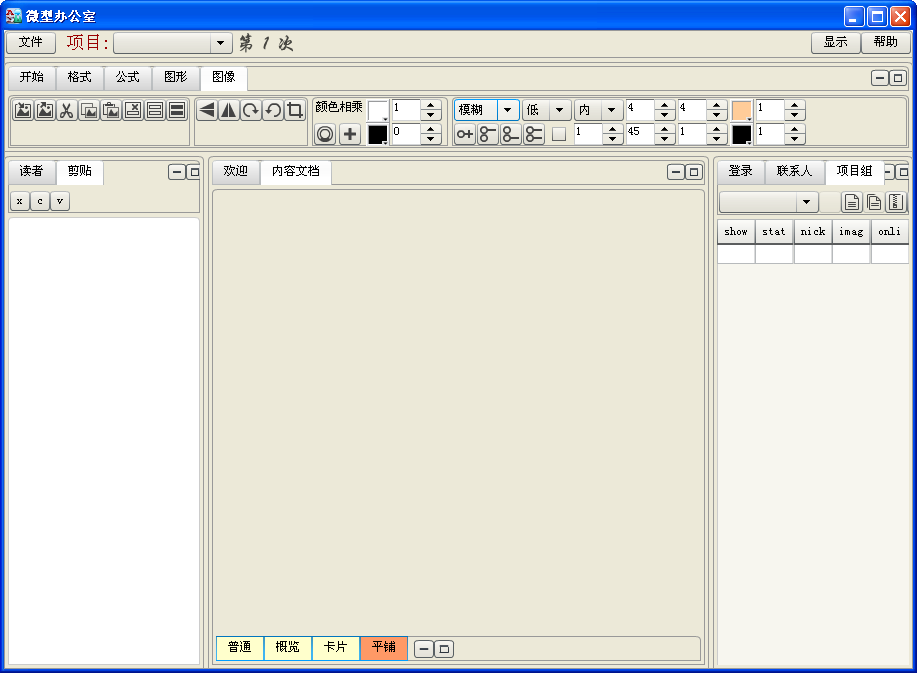This screenshot has width=917, height=673.
Task: Click the left-pointing triangle flip icon
Action: (206, 110)
